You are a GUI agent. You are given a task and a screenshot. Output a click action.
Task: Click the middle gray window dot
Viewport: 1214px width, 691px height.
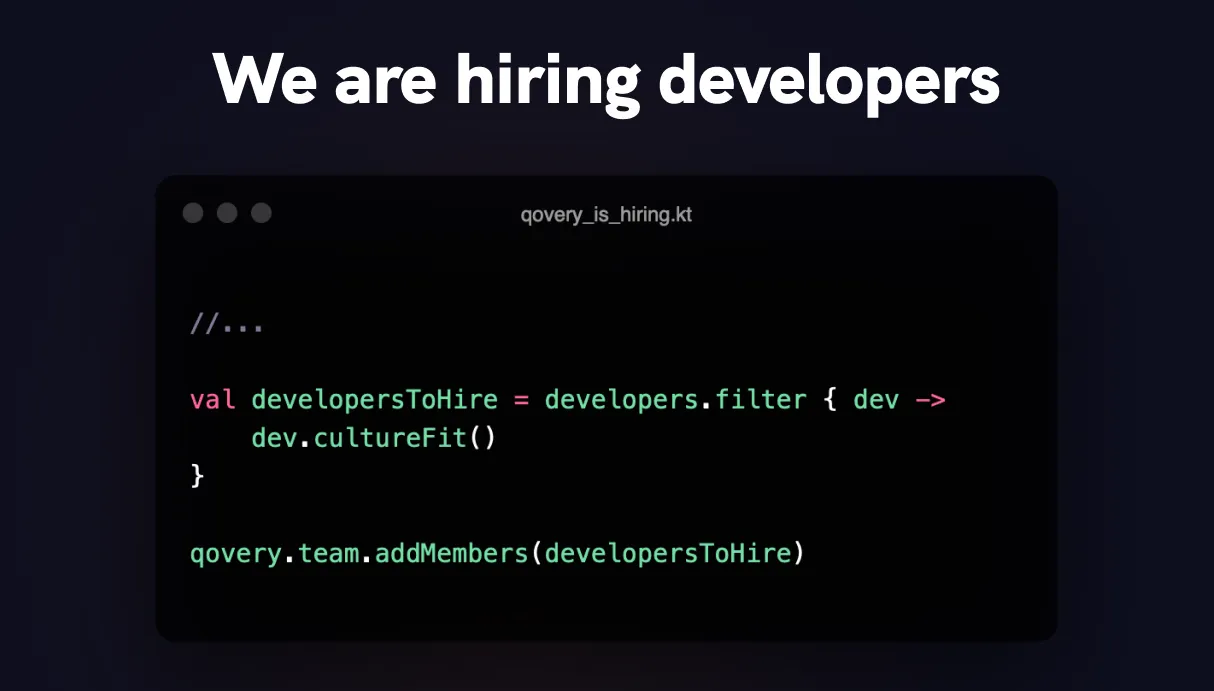pyautogui.click(x=227, y=213)
